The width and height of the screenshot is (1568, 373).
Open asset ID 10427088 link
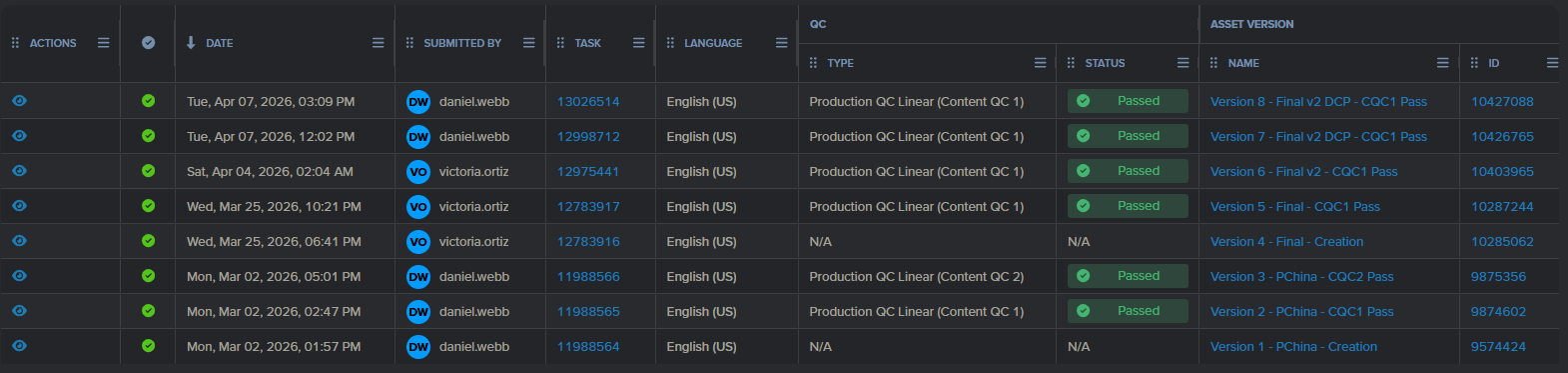tap(1502, 102)
